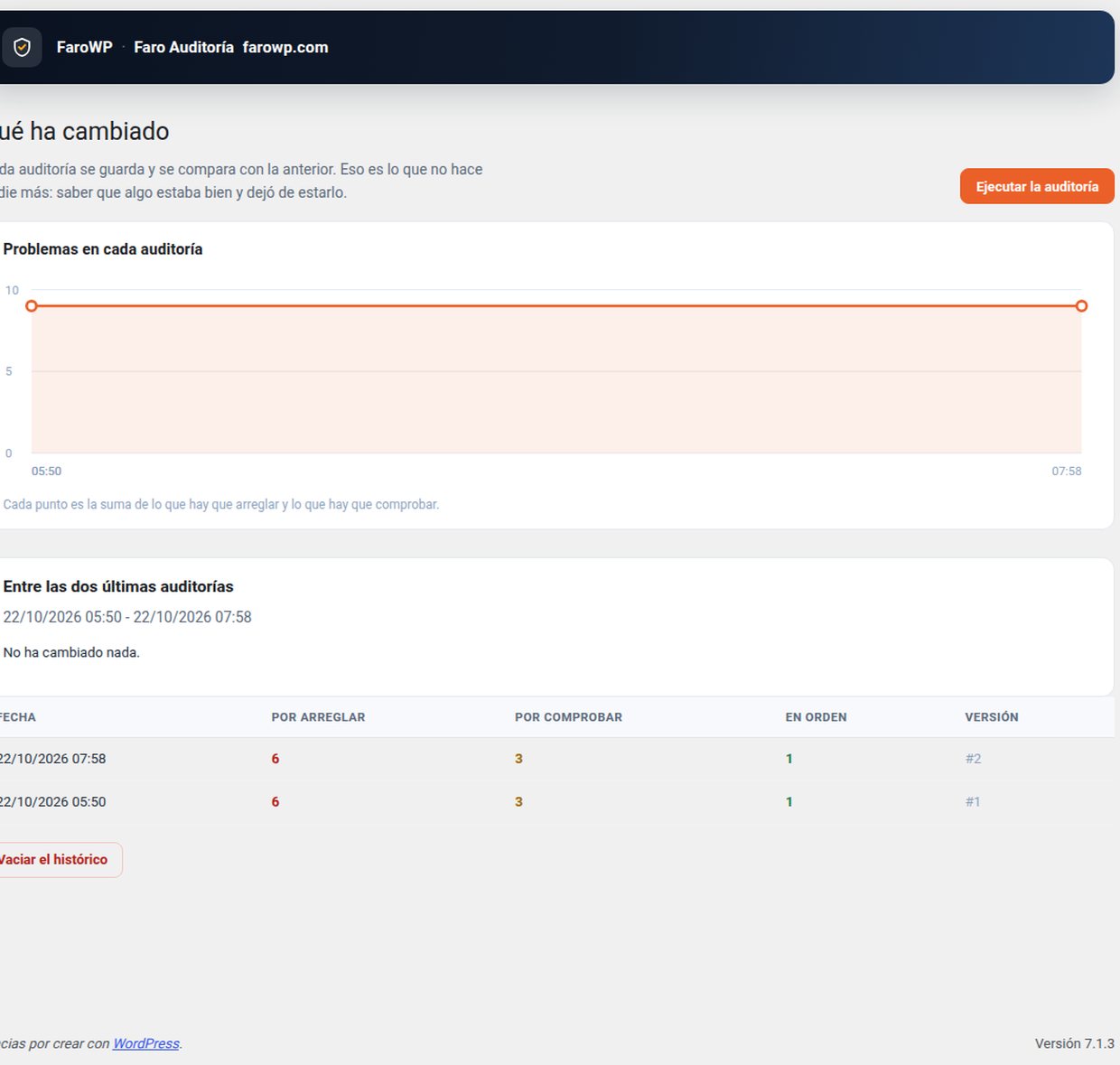This screenshot has width=1120, height=1065.
Task: Click Por arreglar value 6 in 07:58 row
Action: click(275, 759)
